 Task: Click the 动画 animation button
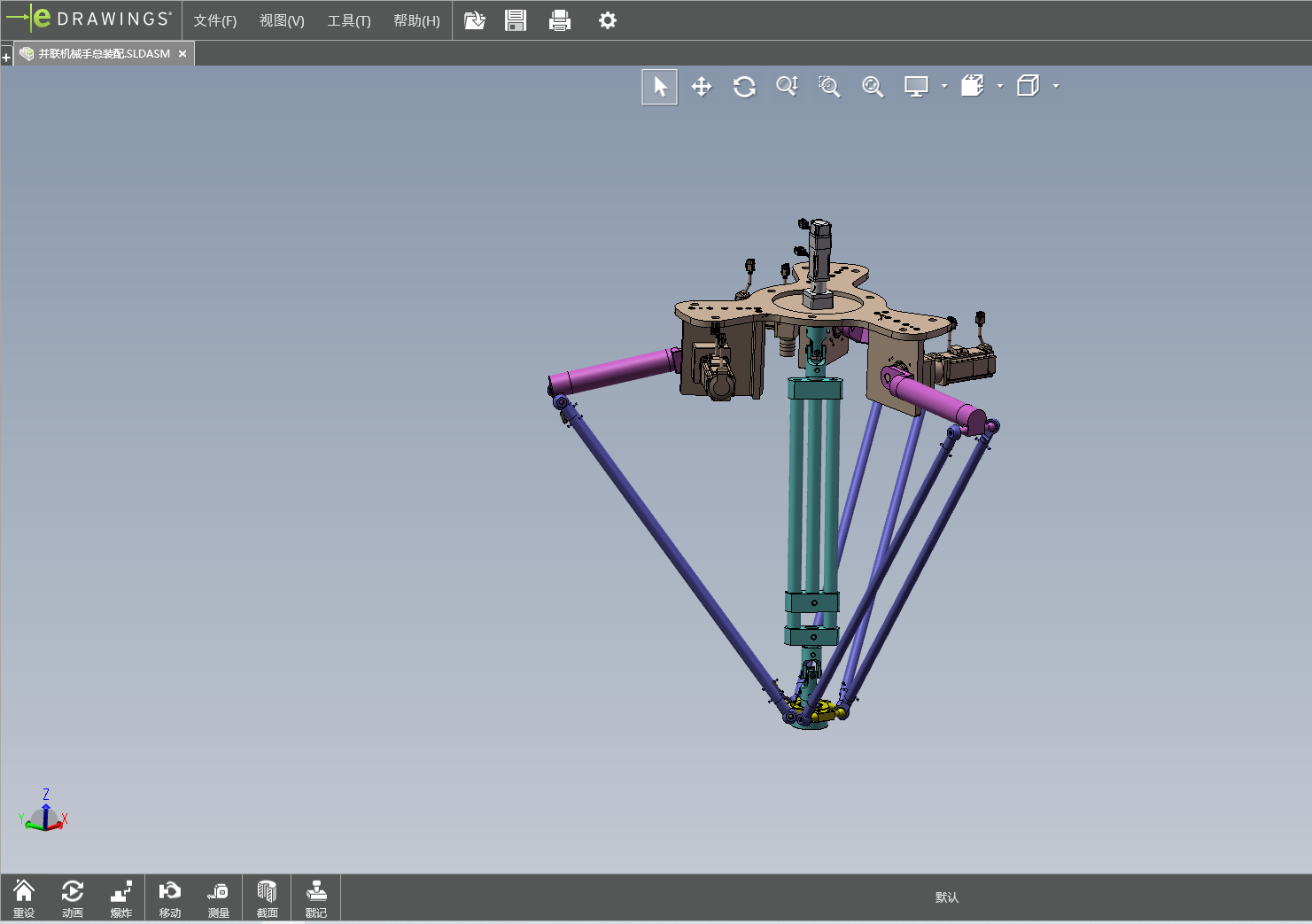click(73, 898)
